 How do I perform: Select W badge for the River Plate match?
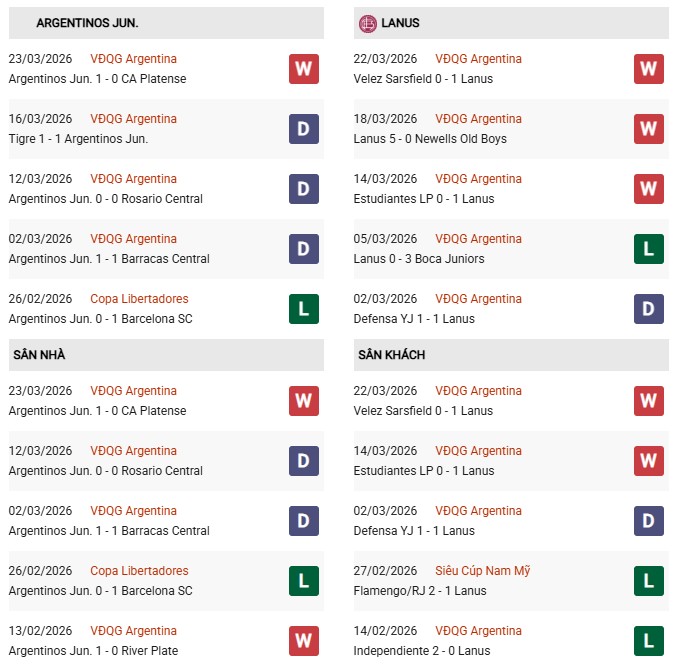[304, 641]
